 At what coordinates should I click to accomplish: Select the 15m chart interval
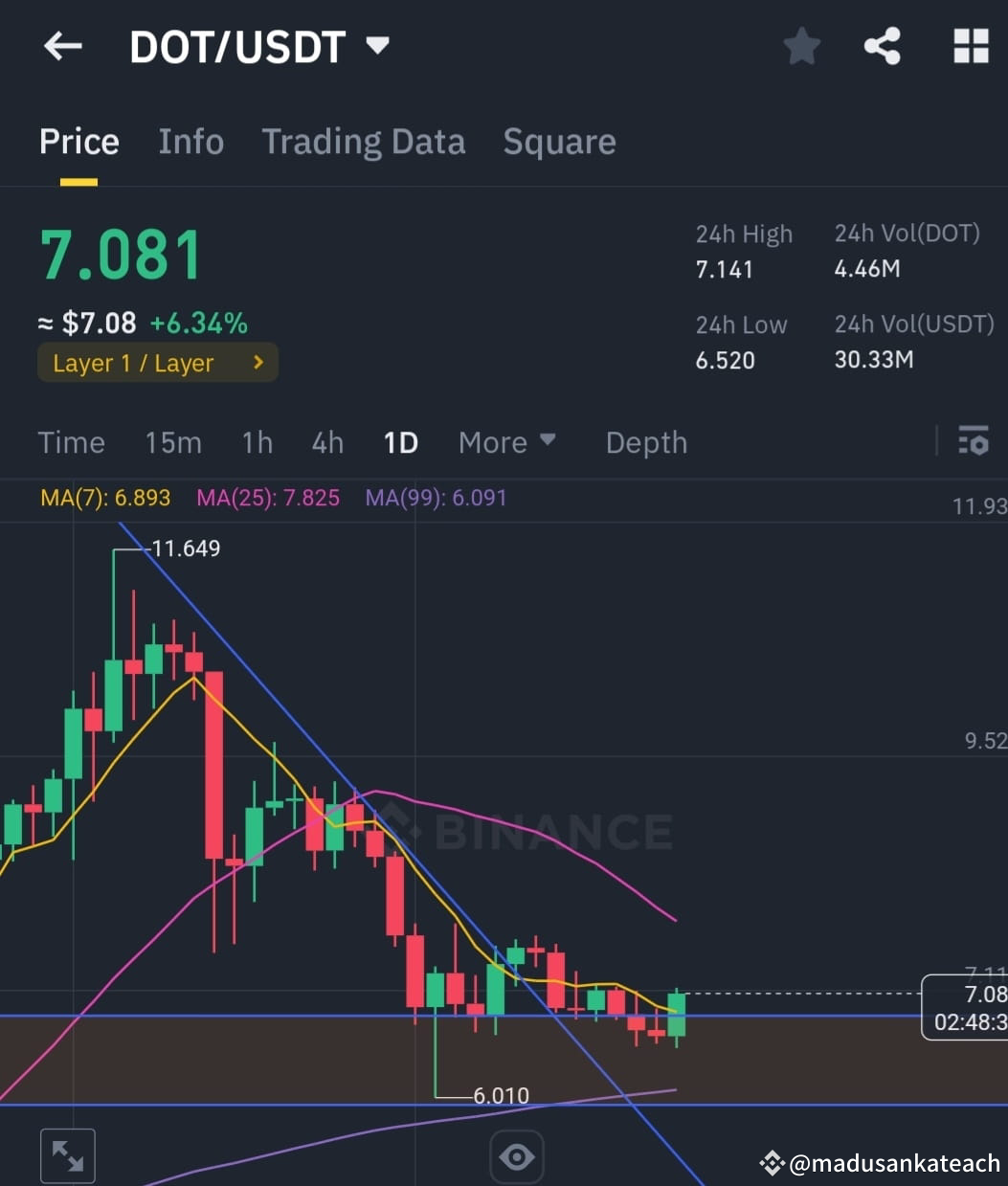(x=173, y=442)
